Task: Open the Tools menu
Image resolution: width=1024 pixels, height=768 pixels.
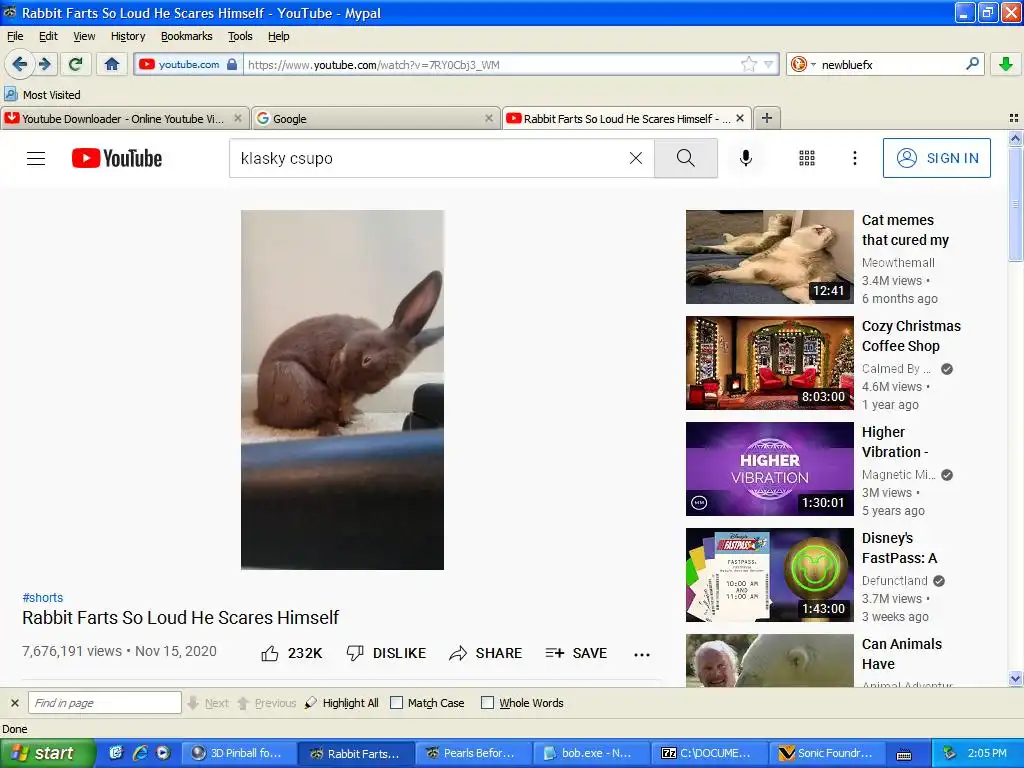Action: tap(240, 37)
